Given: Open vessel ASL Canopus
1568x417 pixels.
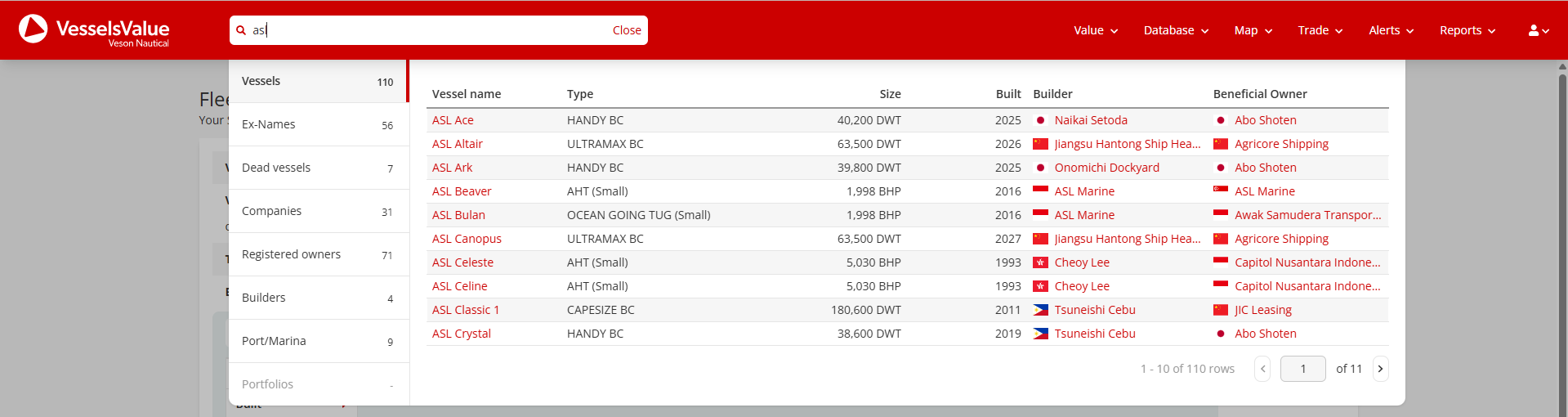Looking at the screenshot, I should [x=467, y=239].
